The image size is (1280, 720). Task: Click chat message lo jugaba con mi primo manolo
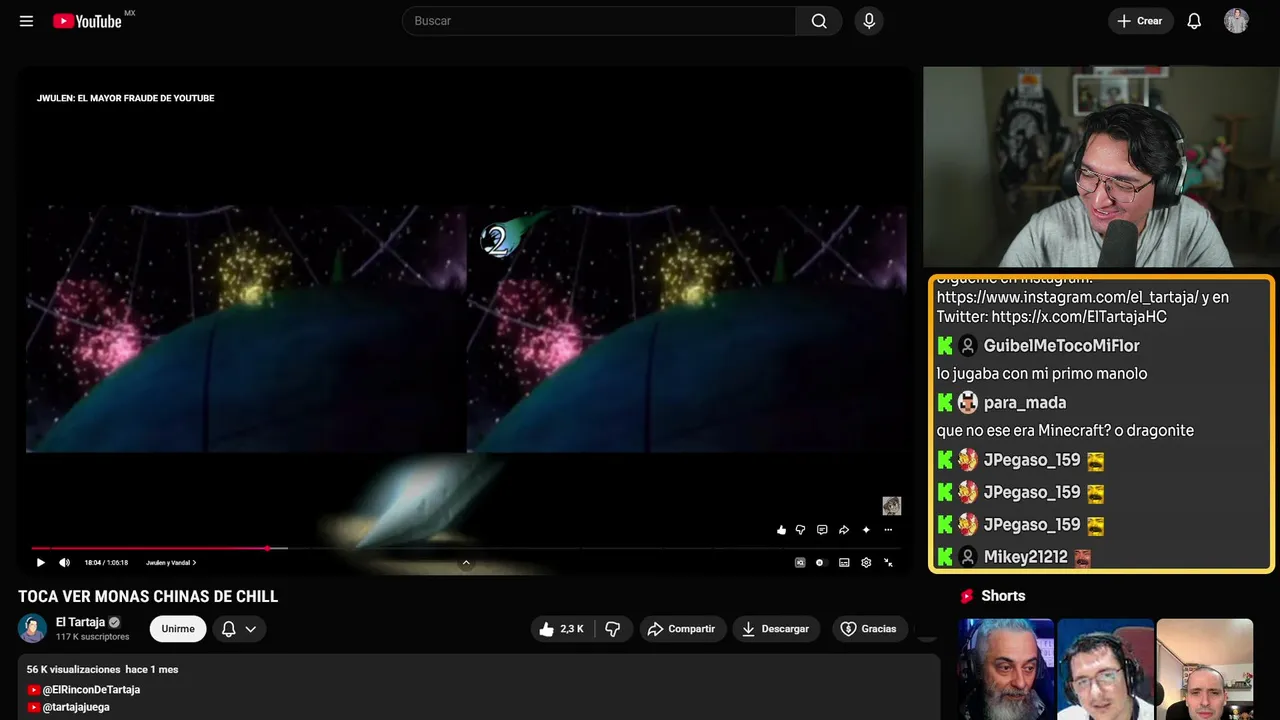[1042, 374]
